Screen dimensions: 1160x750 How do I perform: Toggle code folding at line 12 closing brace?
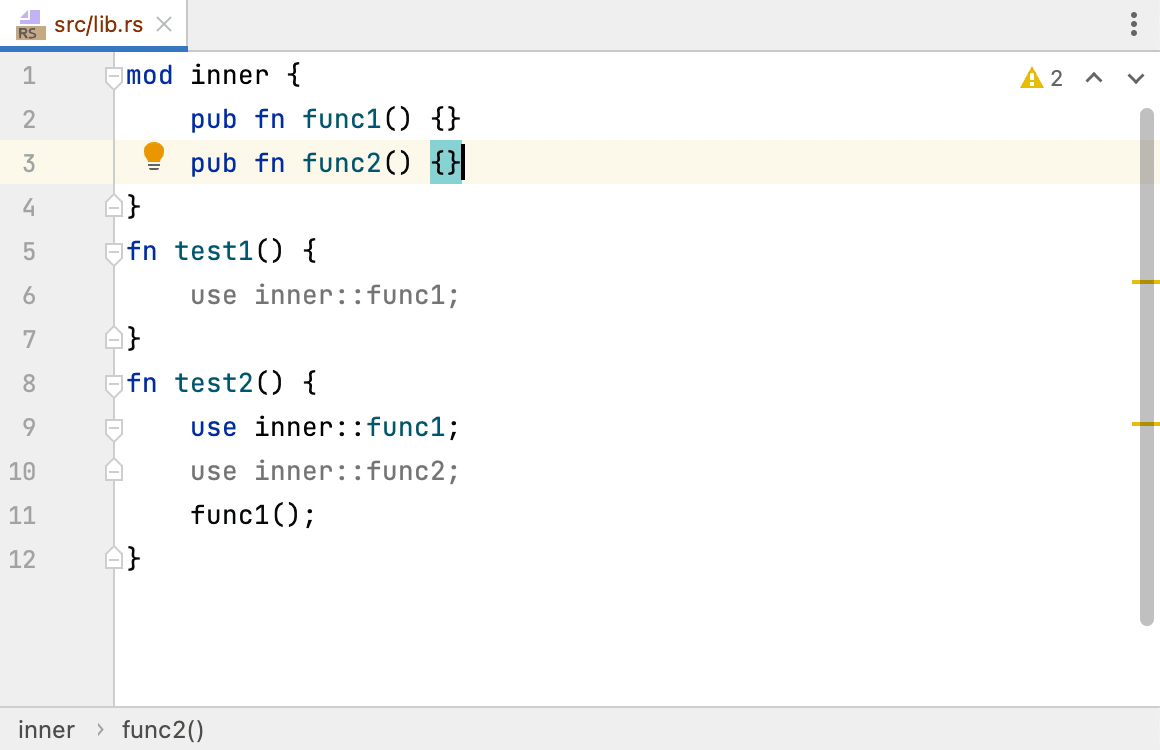(113, 559)
